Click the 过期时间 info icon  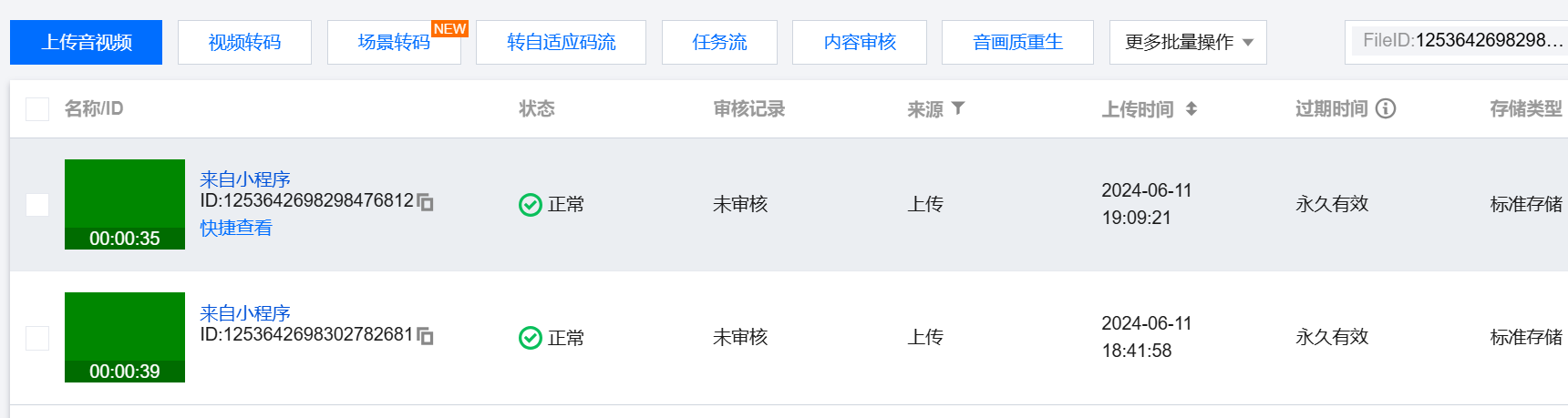[x=1386, y=108]
